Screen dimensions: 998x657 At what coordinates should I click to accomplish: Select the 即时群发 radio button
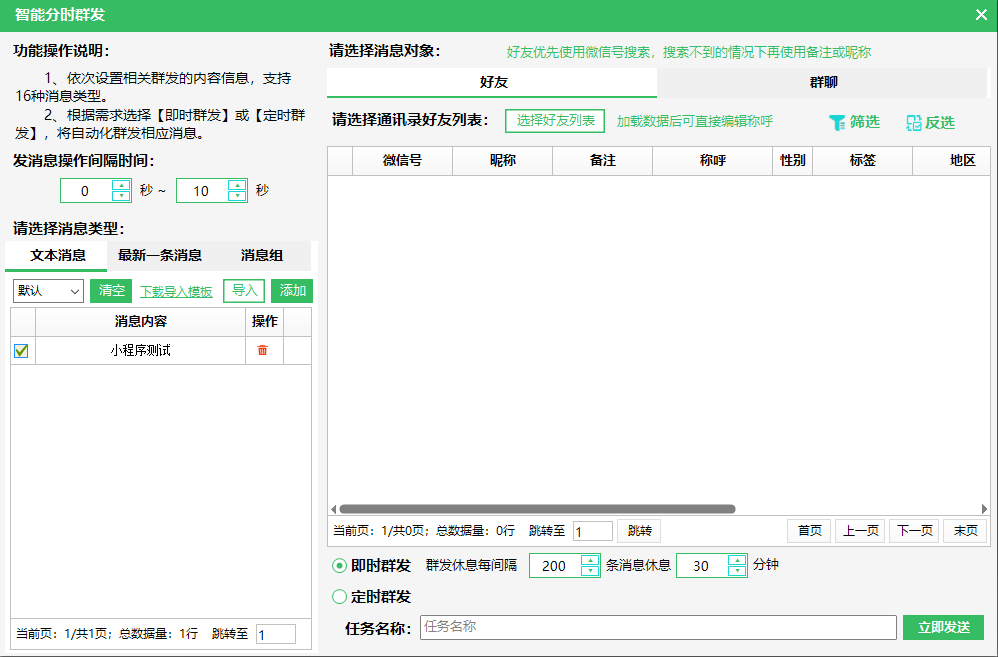pos(339,565)
